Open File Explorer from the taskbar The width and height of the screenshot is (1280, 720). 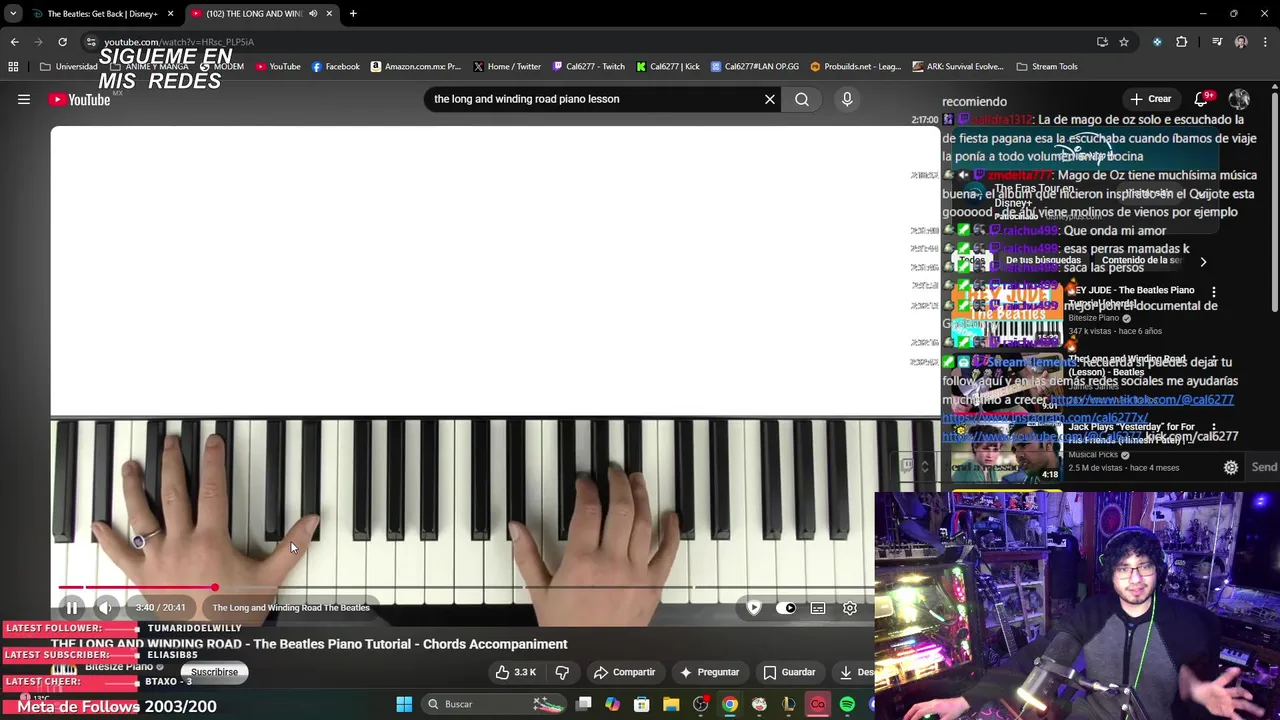pos(671,704)
